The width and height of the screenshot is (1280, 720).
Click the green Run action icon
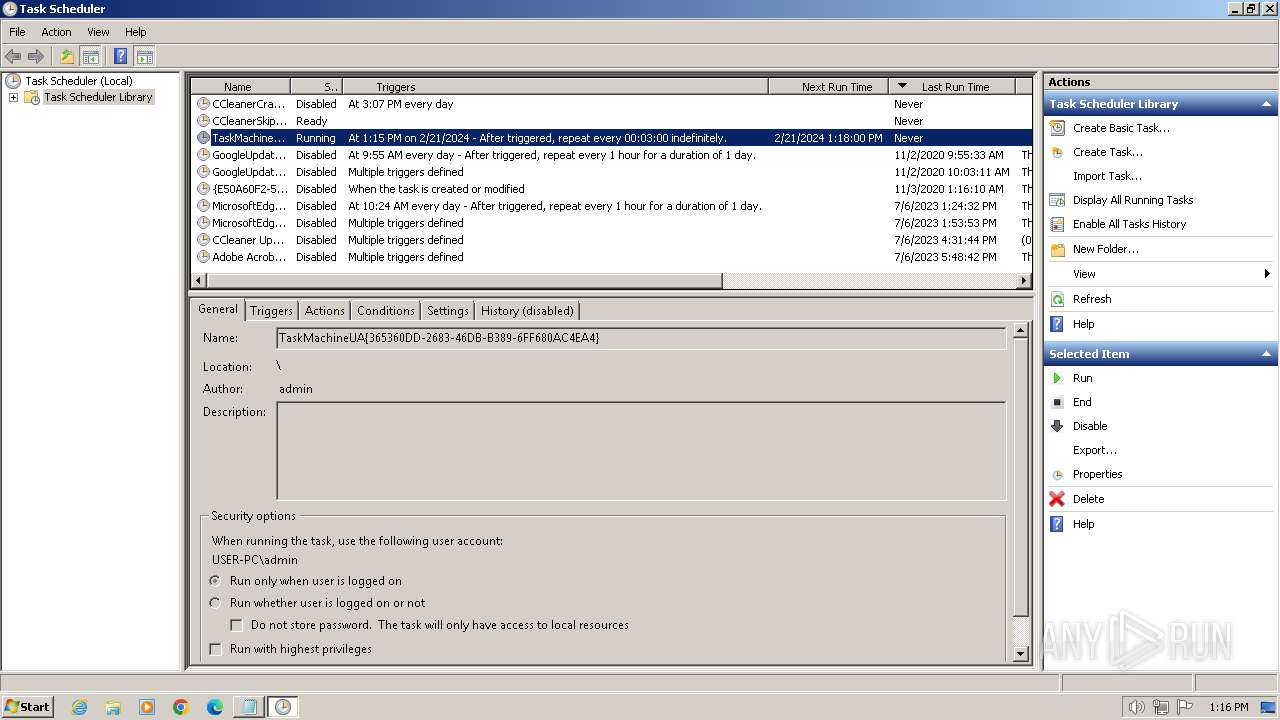tap(1057, 378)
